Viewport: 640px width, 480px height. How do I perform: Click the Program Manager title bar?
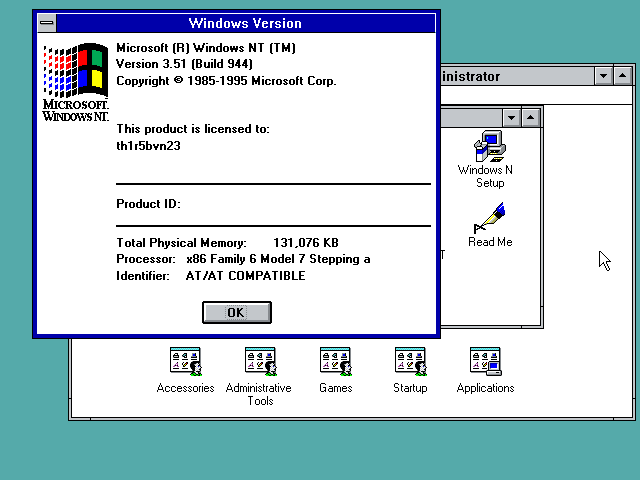517,76
